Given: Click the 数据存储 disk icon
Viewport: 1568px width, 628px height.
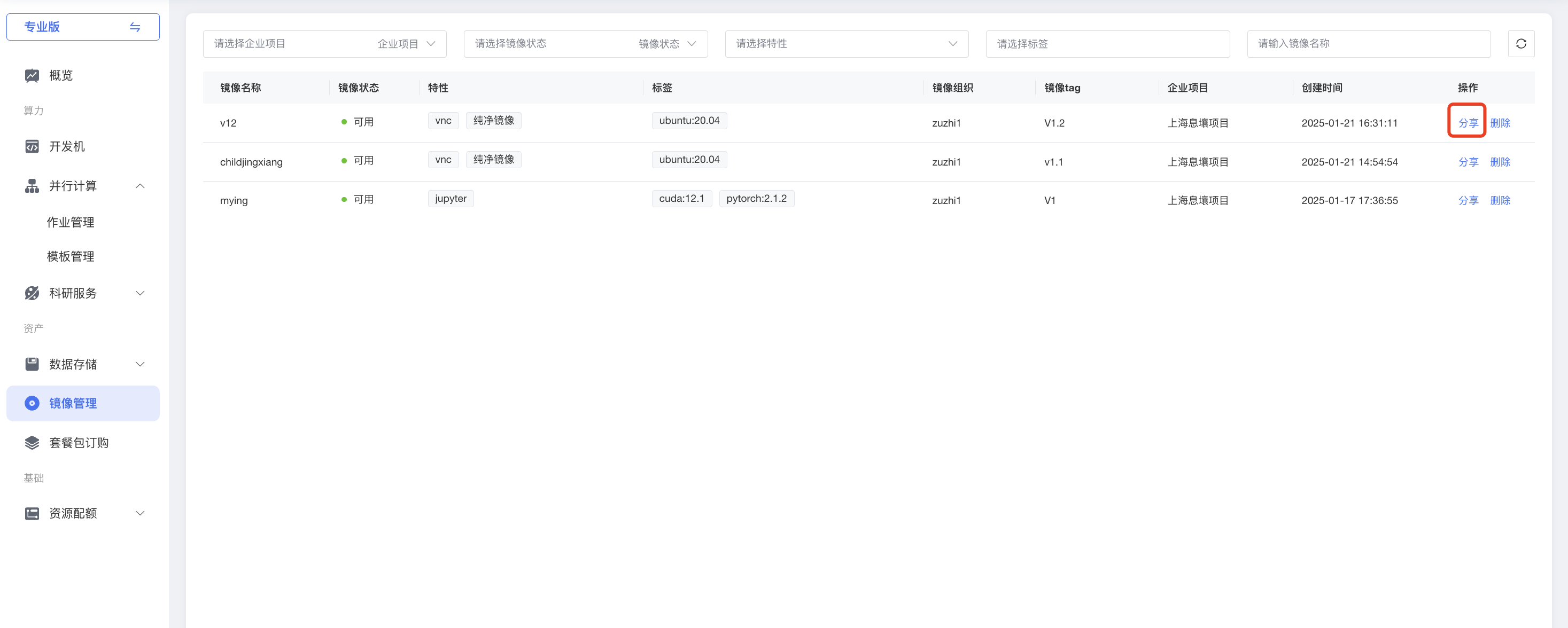Looking at the screenshot, I should [32, 364].
